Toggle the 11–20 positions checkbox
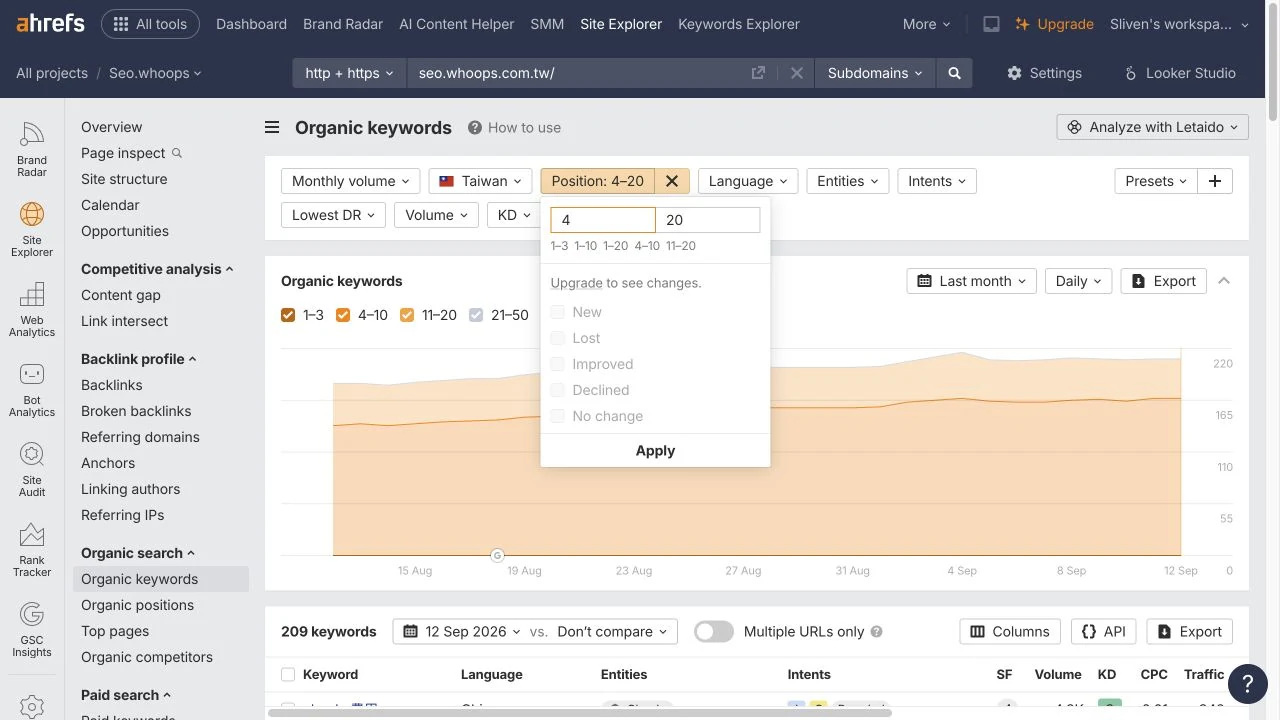Screen dimensions: 1280x720 pyautogui.click(x=407, y=315)
